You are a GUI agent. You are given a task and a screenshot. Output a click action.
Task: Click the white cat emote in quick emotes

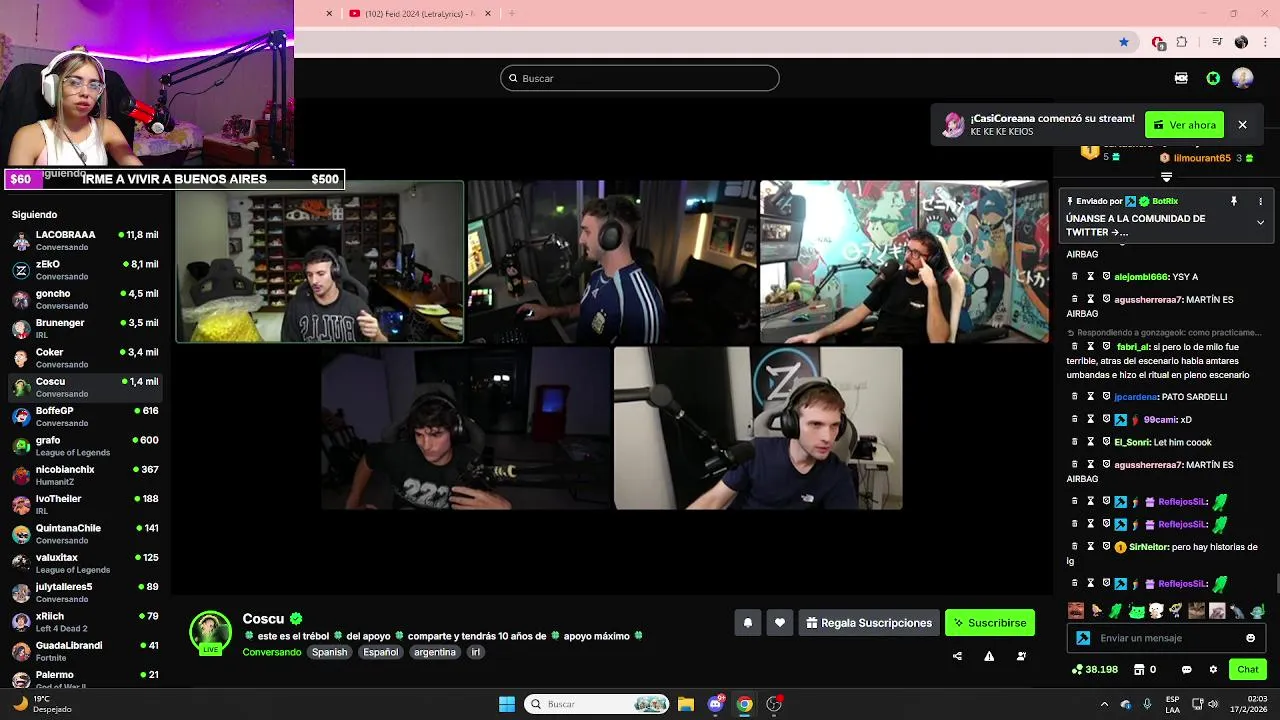pyautogui.click(x=1156, y=610)
